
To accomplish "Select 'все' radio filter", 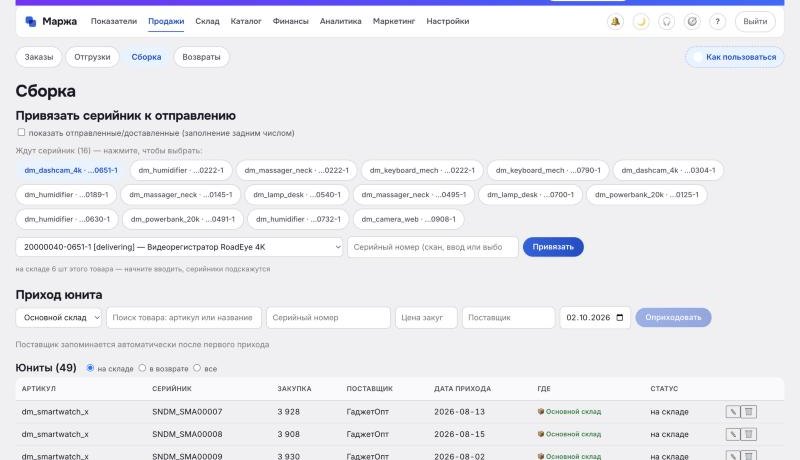I will (197, 368).
